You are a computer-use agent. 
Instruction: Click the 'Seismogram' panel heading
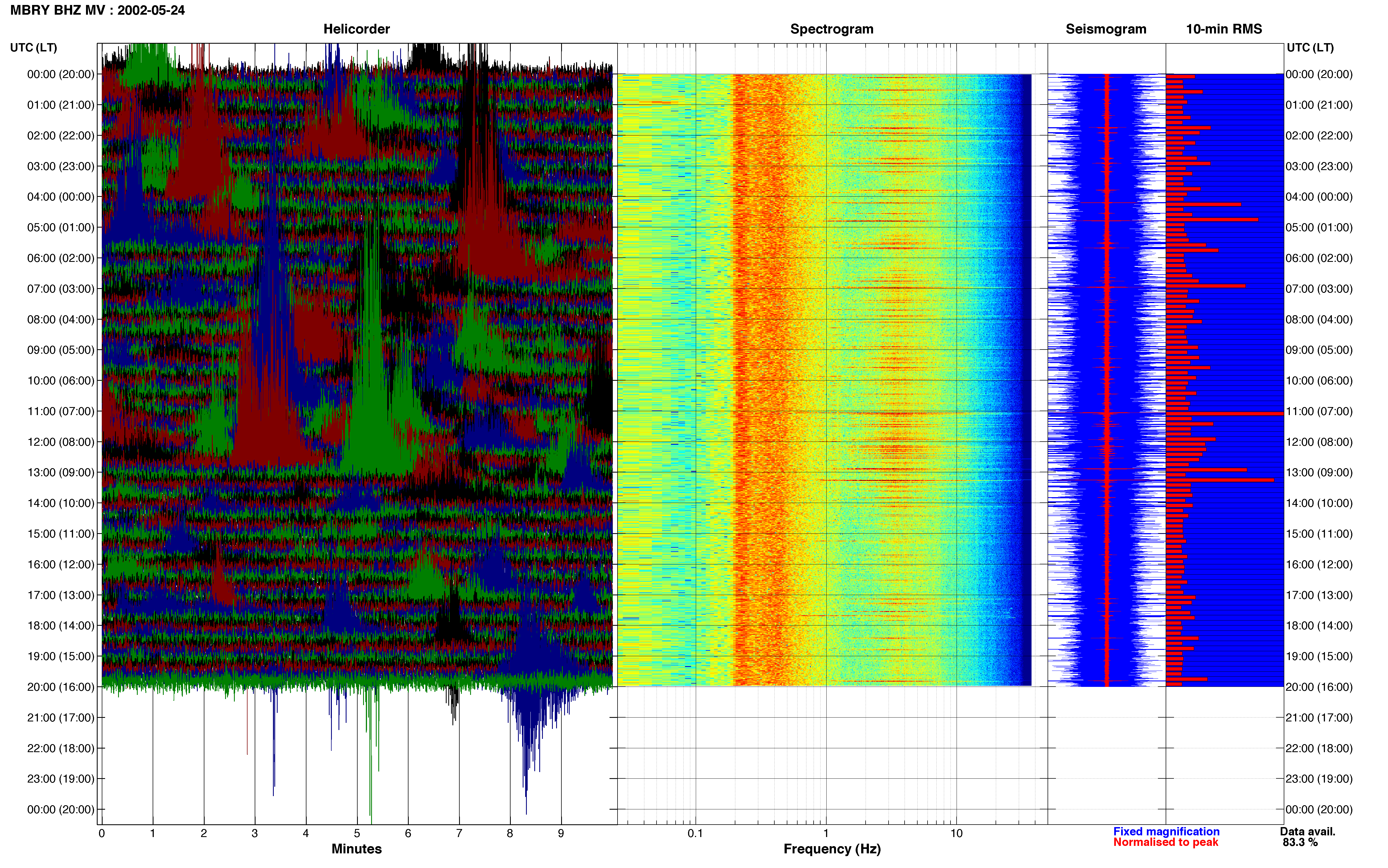(1106, 29)
